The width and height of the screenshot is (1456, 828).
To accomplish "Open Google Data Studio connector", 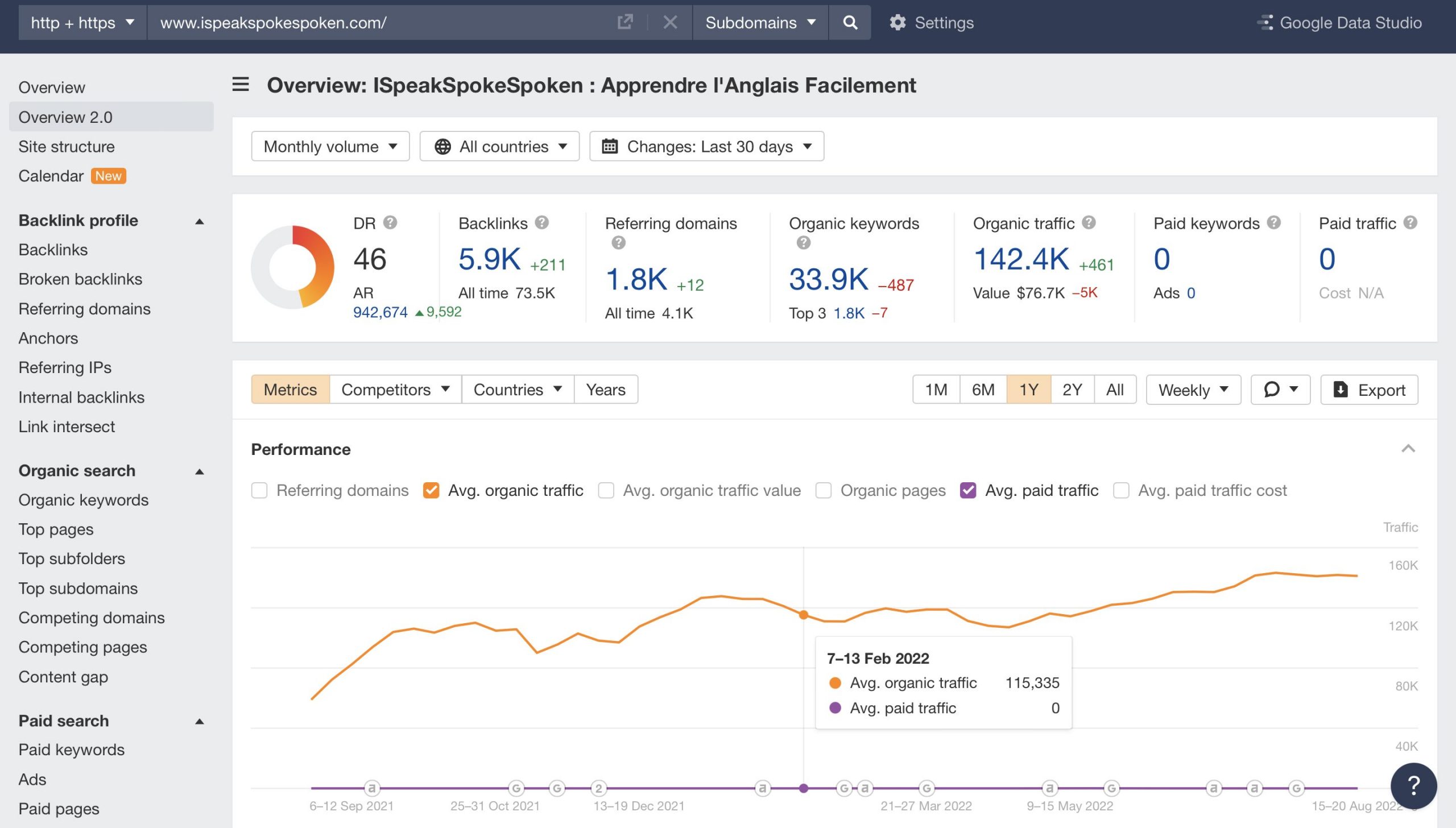I will pos(1339,23).
